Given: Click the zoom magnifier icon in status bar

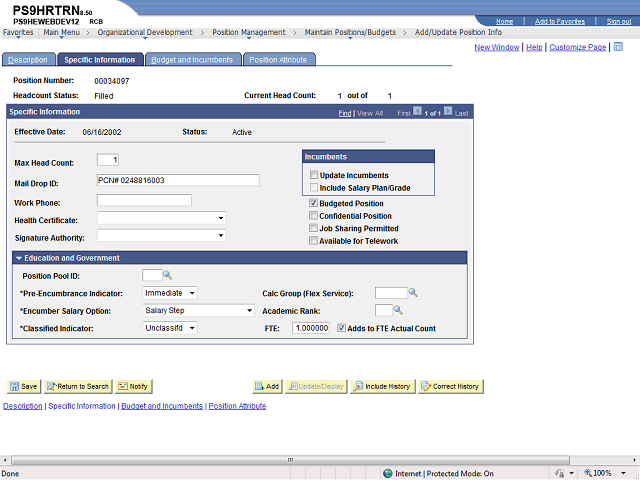Looking at the screenshot, I should click(588, 473).
